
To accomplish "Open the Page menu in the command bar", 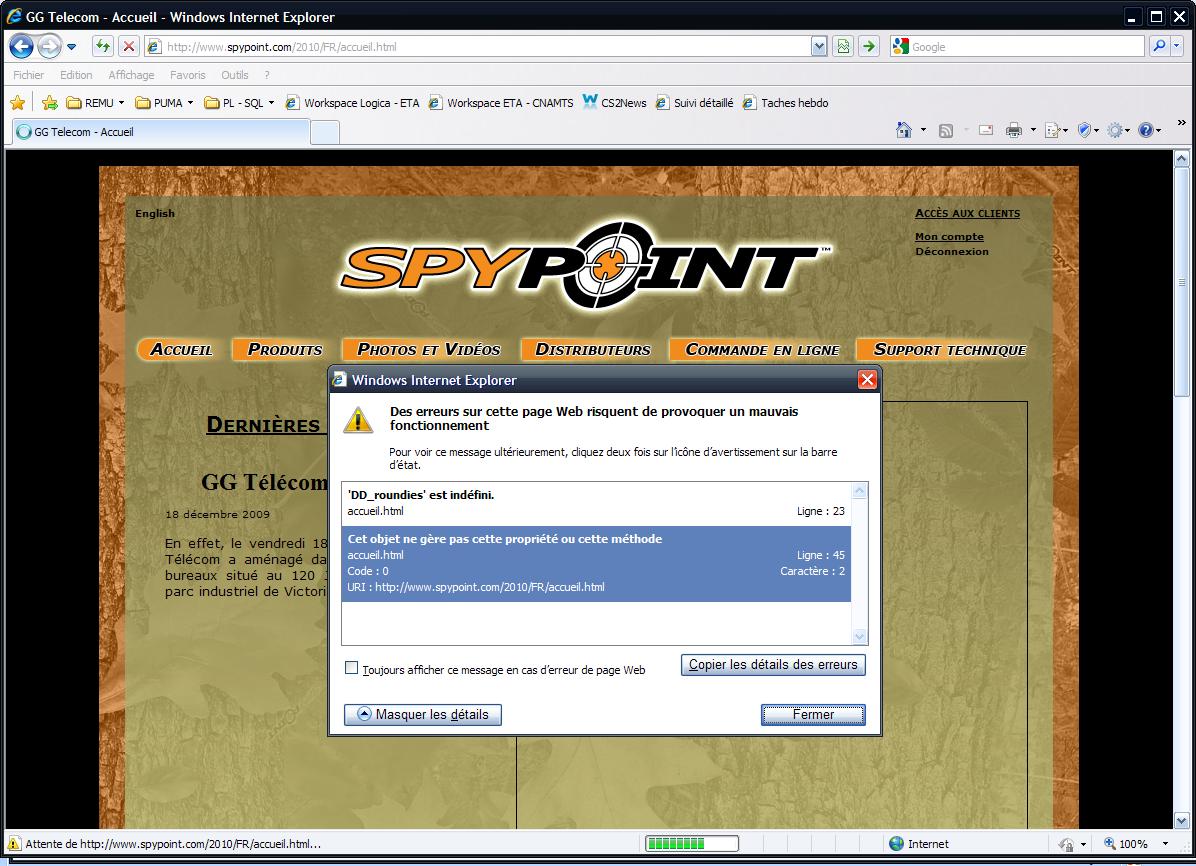I will (1056, 130).
